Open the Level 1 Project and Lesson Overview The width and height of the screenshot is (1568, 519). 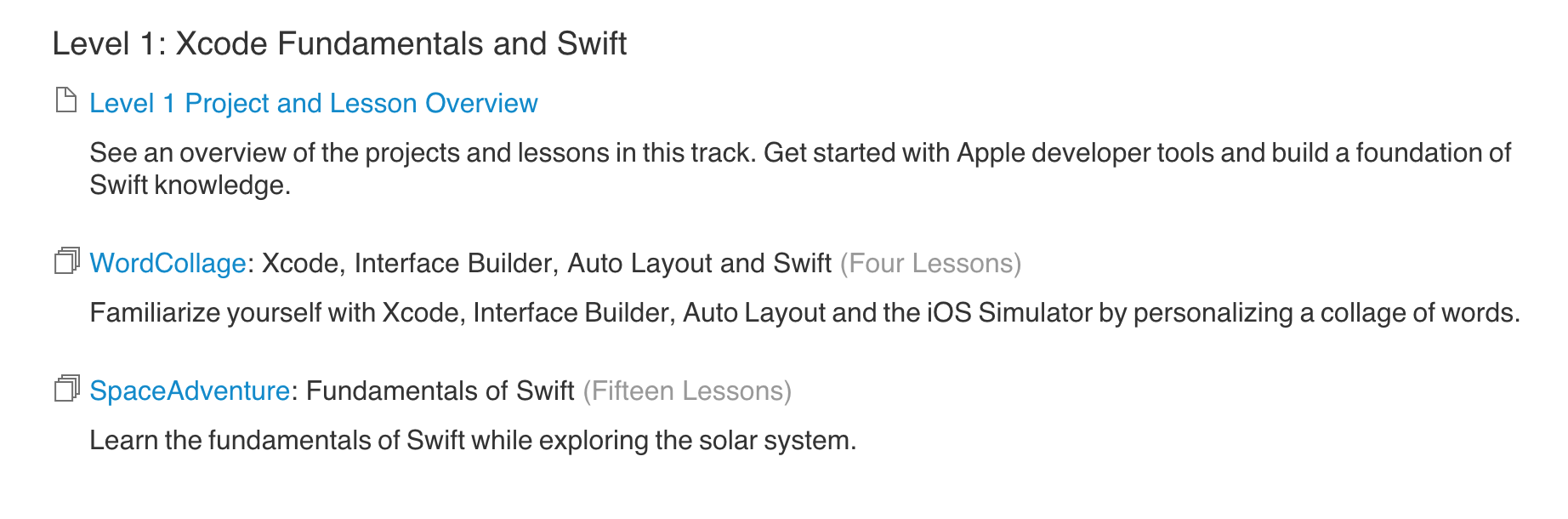(313, 103)
